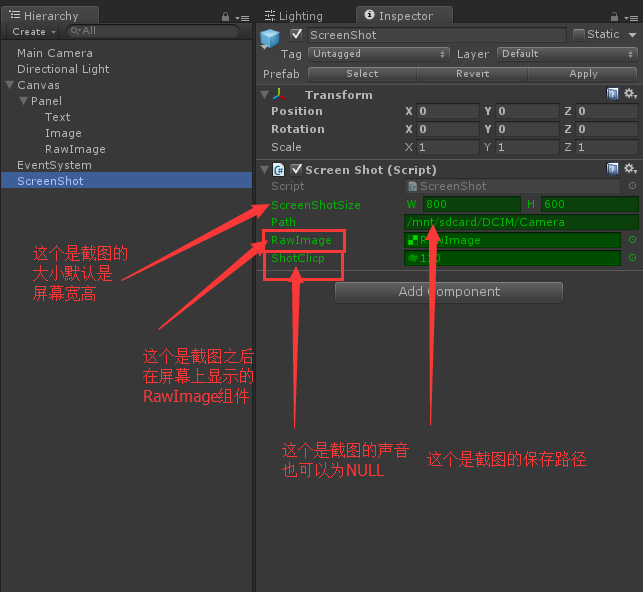Select EventSystem in Hierarchy

coord(54,165)
